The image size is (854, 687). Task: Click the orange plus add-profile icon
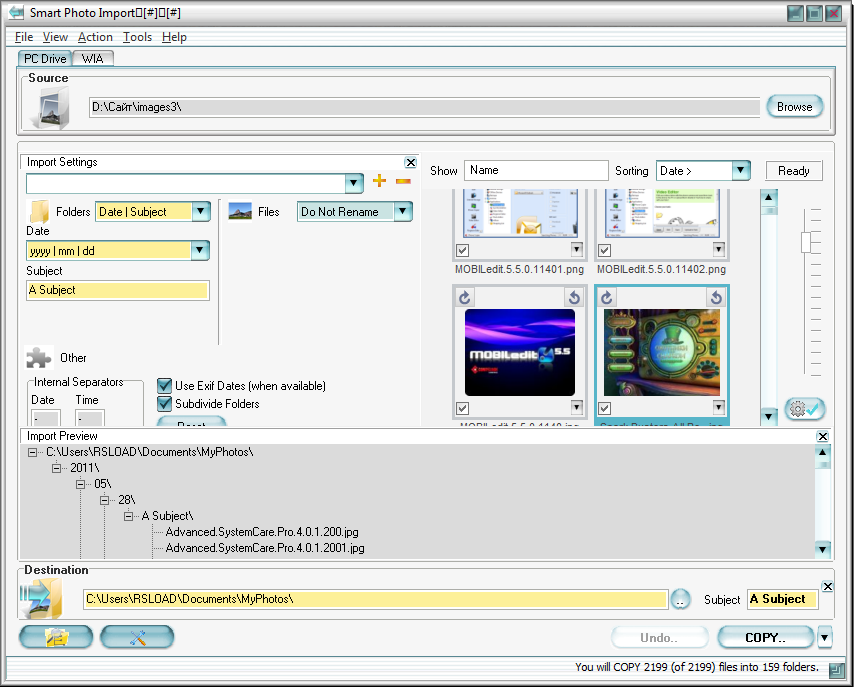379,181
